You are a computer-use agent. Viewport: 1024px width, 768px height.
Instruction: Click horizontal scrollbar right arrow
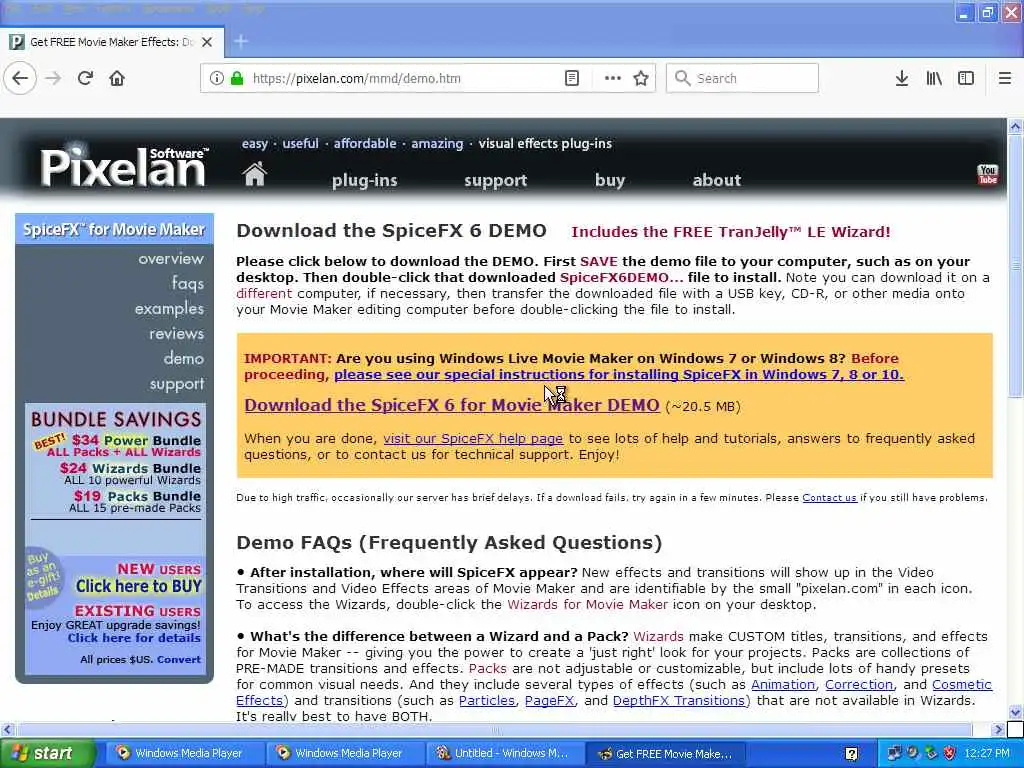coord(997,729)
